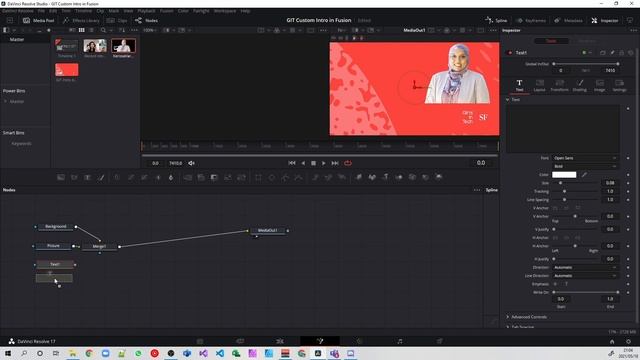The image size is (640, 360).
Task: Open the Playback menu
Action: point(146,11)
